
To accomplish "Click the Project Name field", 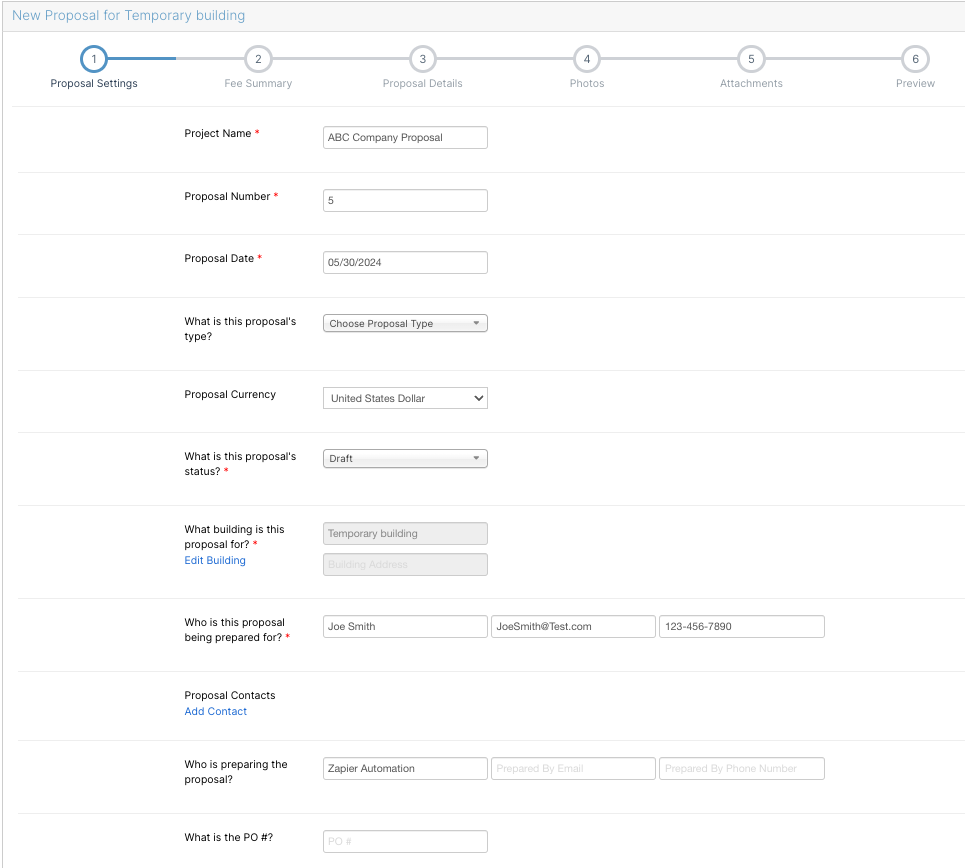I will point(404,137).
